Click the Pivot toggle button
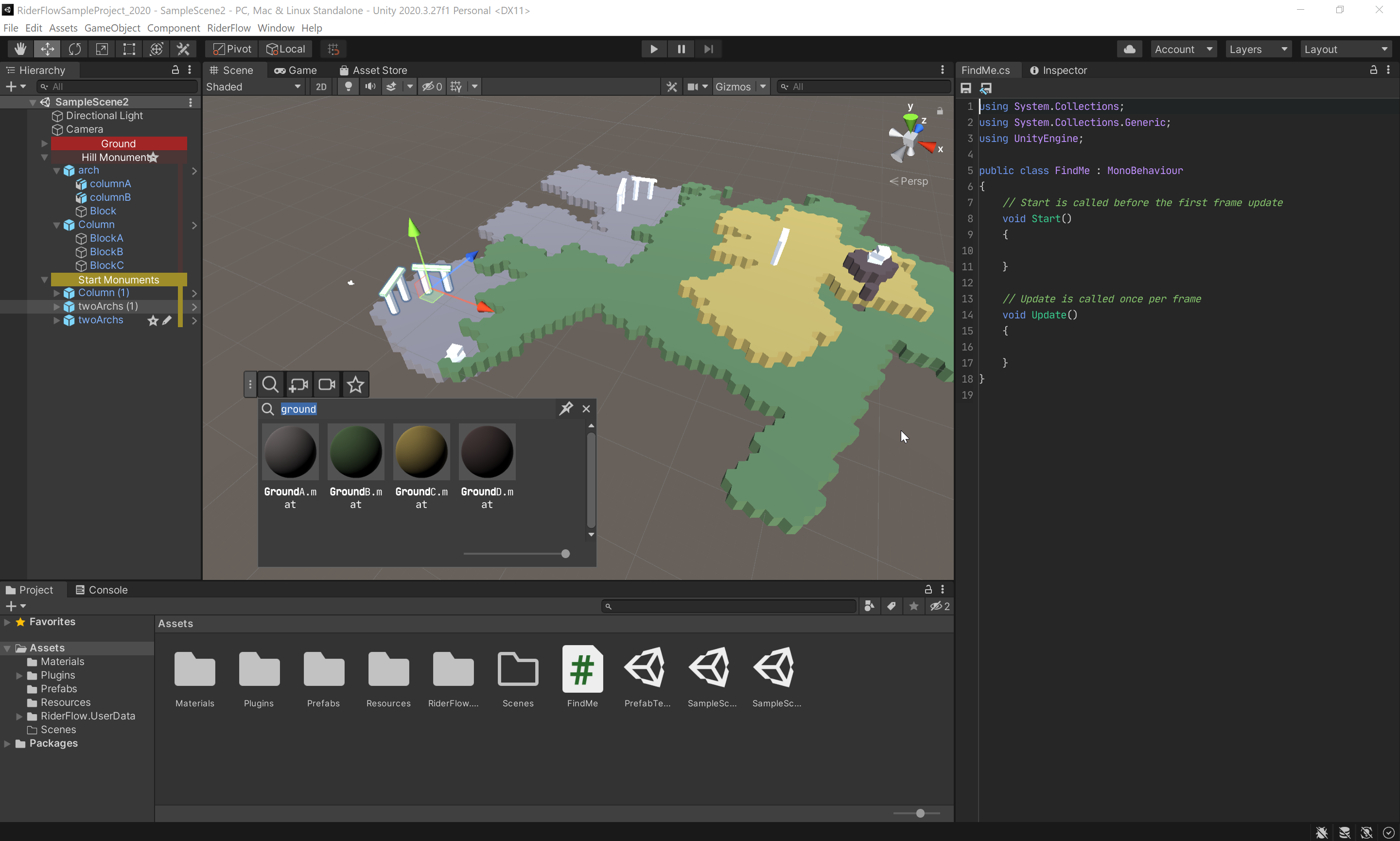 pyautogui.click(x=232, y=49)
